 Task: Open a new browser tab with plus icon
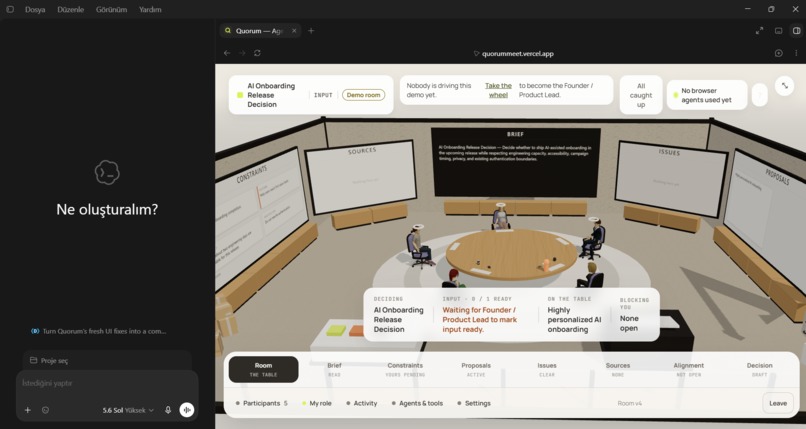(x=311, y=31)
